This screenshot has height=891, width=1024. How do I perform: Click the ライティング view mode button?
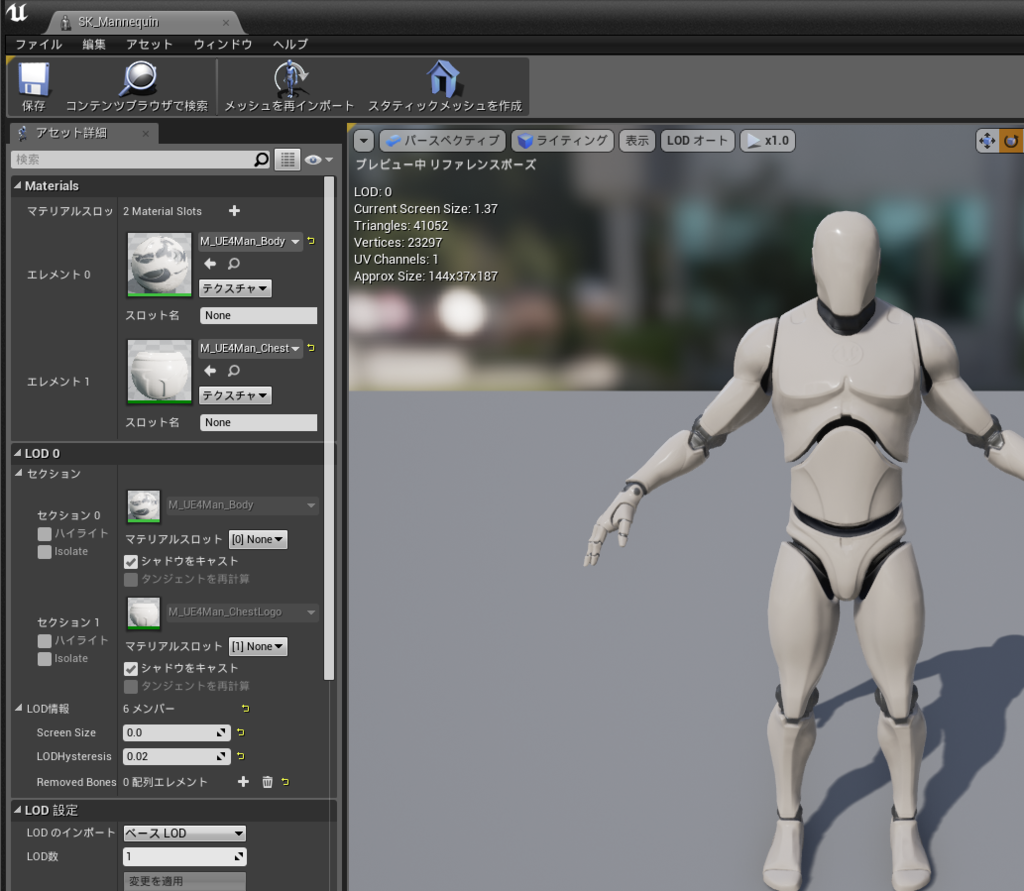coord(562,141)
